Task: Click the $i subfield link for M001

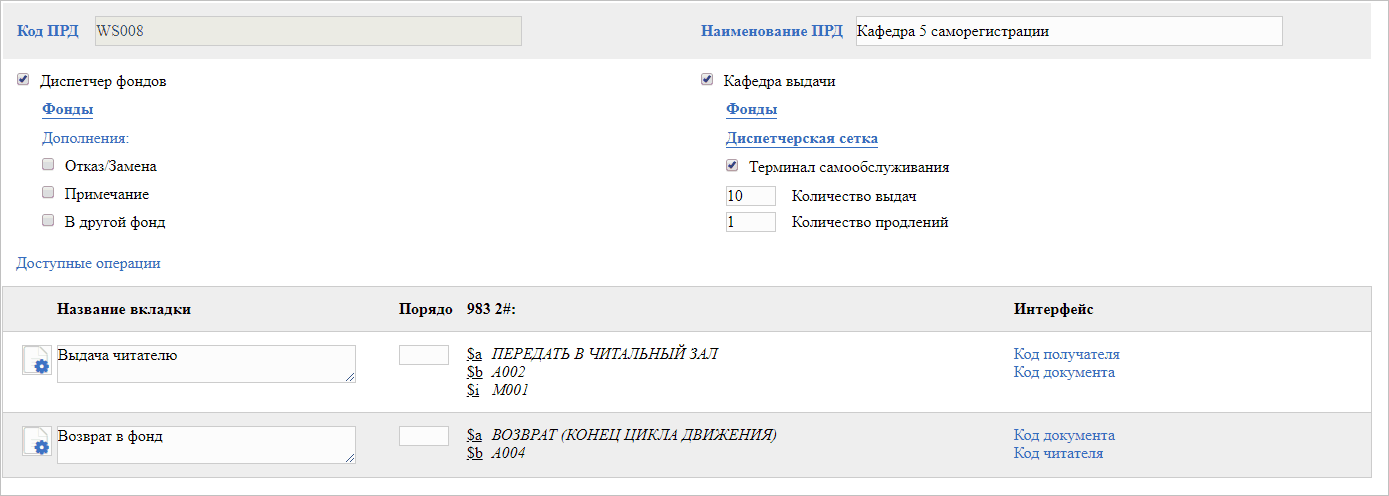Action: click(474, 390)
